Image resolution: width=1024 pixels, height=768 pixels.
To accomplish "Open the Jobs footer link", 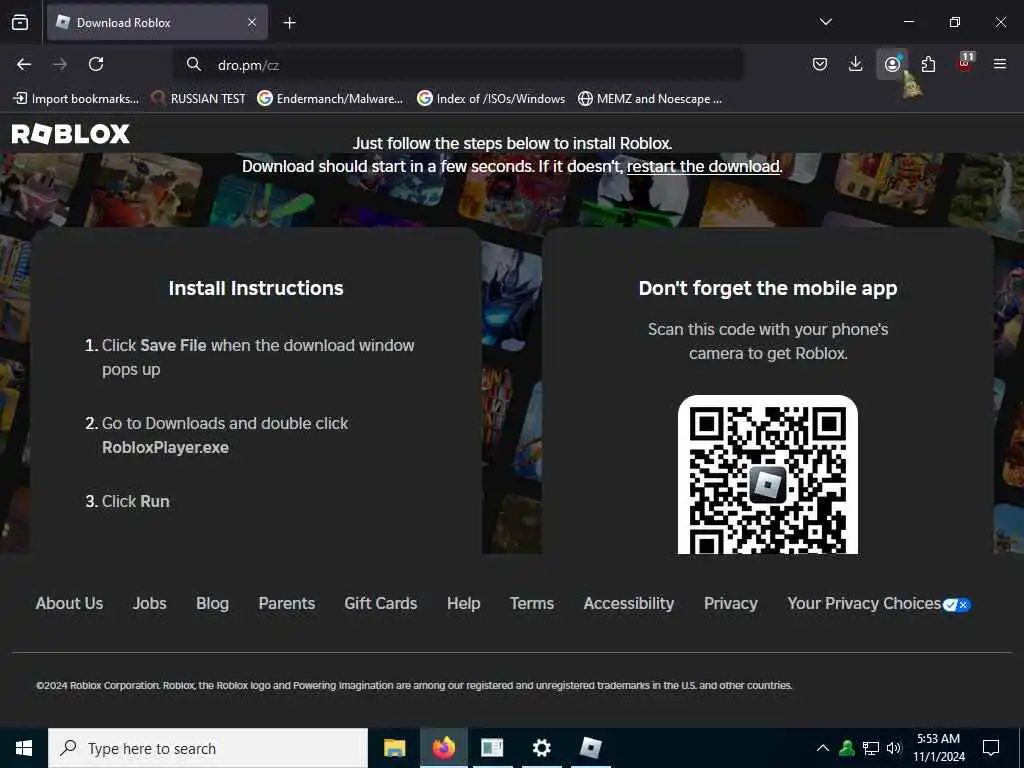I will point(150,603).
